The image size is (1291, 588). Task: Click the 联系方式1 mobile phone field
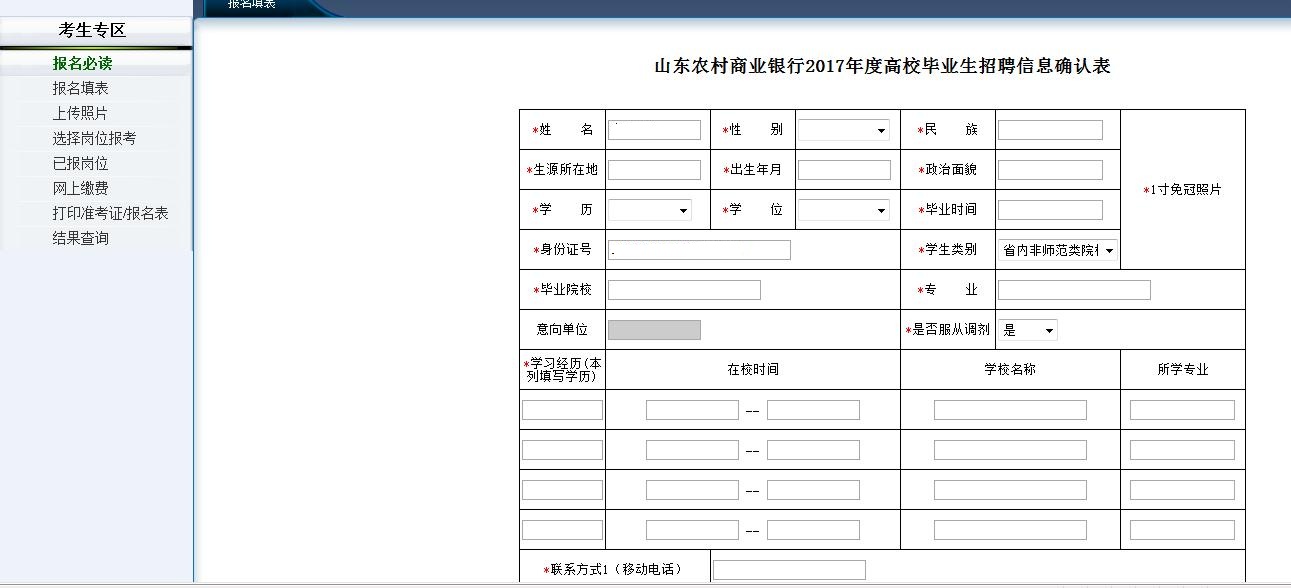pos(789,570)
